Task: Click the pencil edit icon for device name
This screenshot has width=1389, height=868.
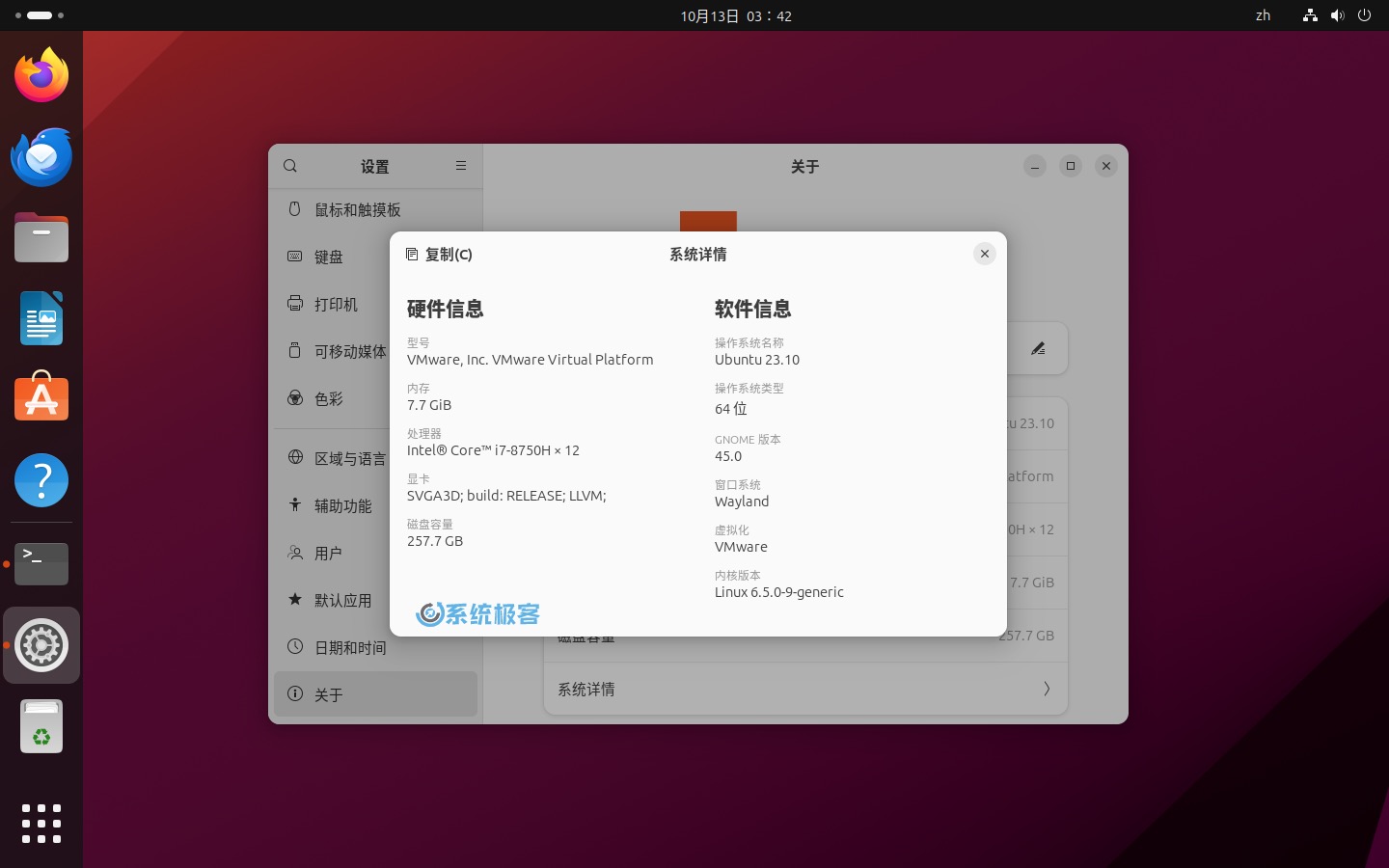Action: (1038, 348)
